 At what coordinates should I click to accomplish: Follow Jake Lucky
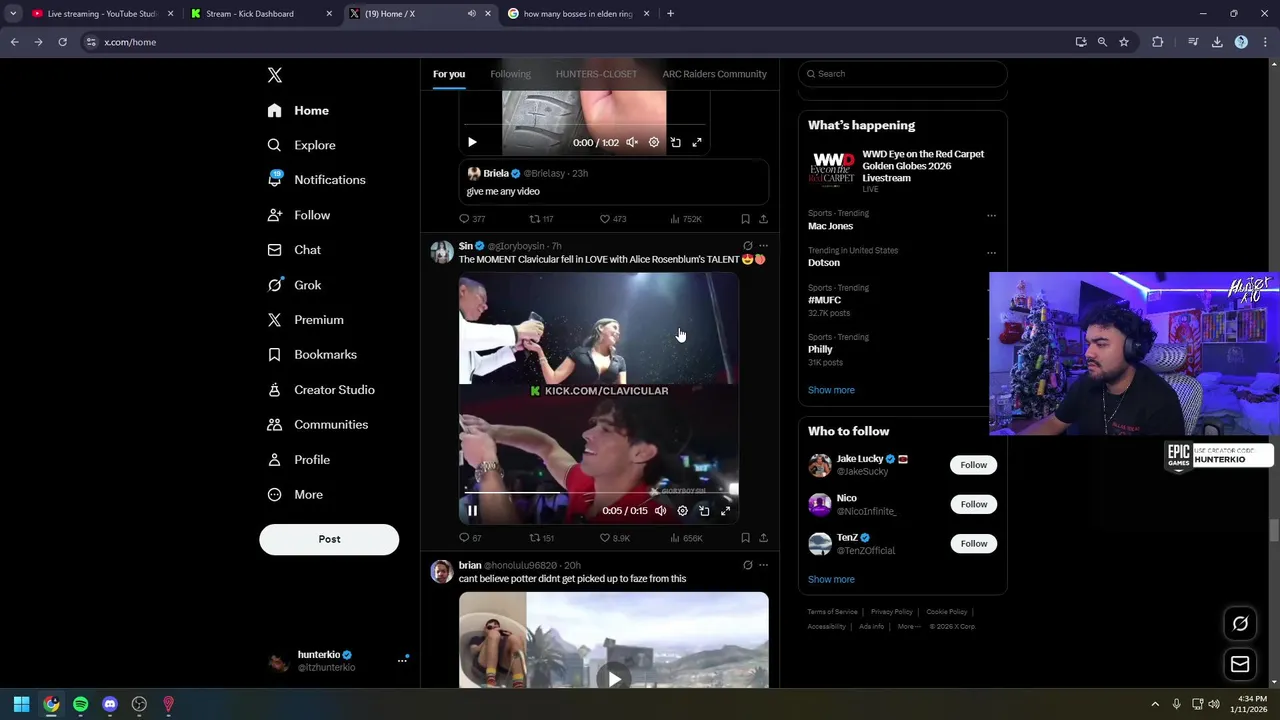(x=973, y=465)
